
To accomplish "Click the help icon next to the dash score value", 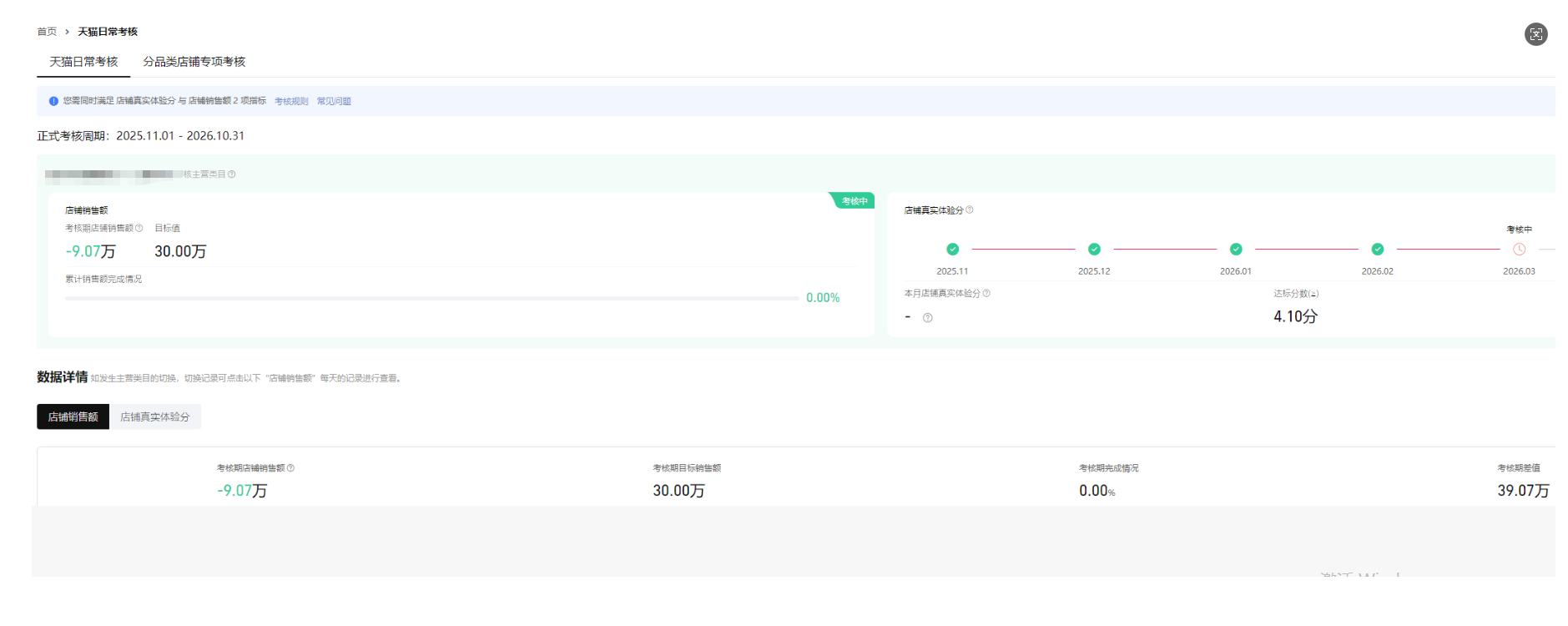I will click(927, 318).
